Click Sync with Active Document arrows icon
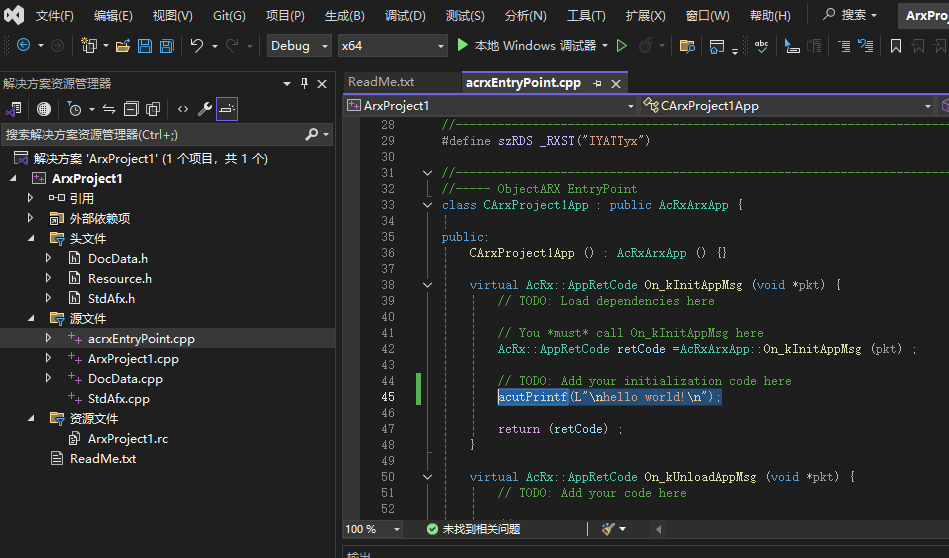 click(109, 109)
